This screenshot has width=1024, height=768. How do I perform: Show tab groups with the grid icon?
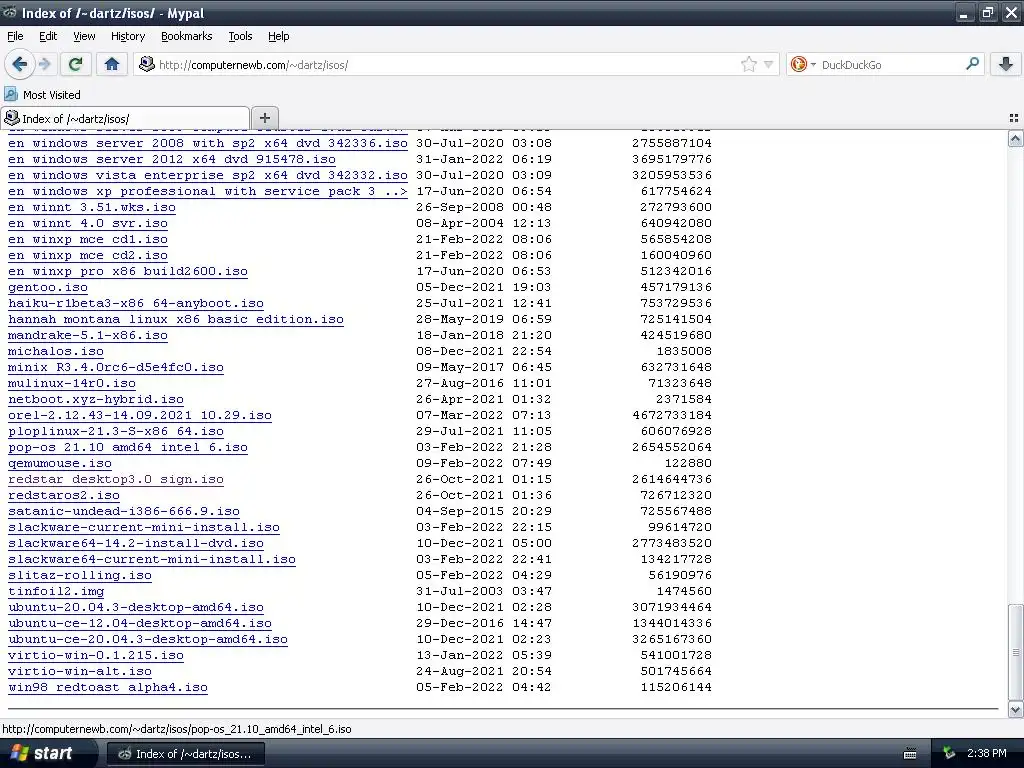click(x=1014, y=118)
